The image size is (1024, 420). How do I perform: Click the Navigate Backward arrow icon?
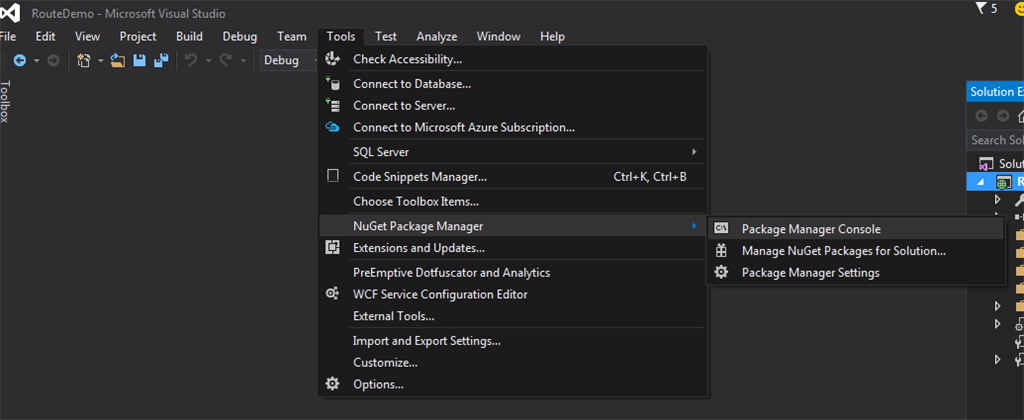pyautogui.click(x=19, y=60)
